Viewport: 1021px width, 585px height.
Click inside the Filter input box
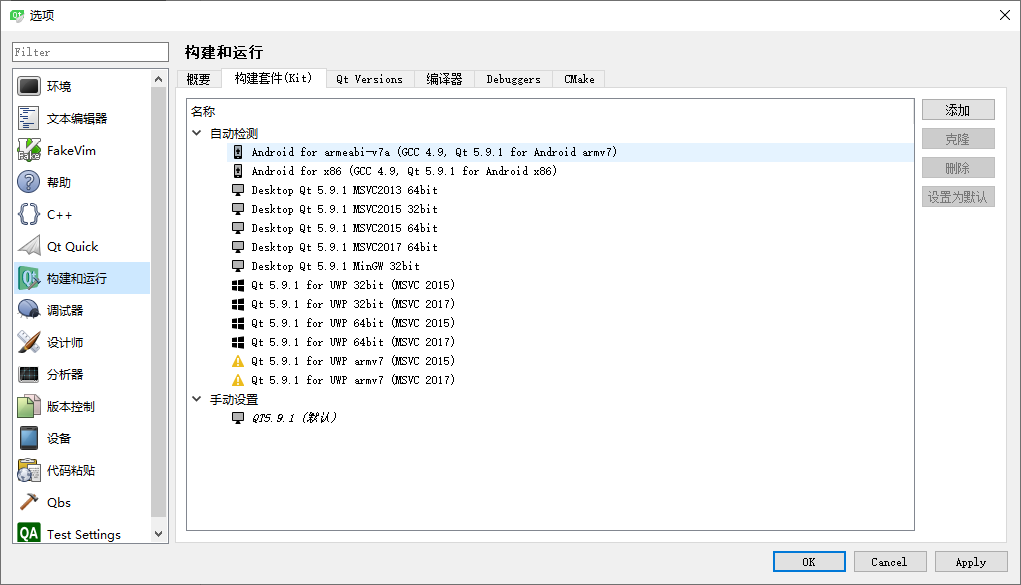click(x=89, y=51)
